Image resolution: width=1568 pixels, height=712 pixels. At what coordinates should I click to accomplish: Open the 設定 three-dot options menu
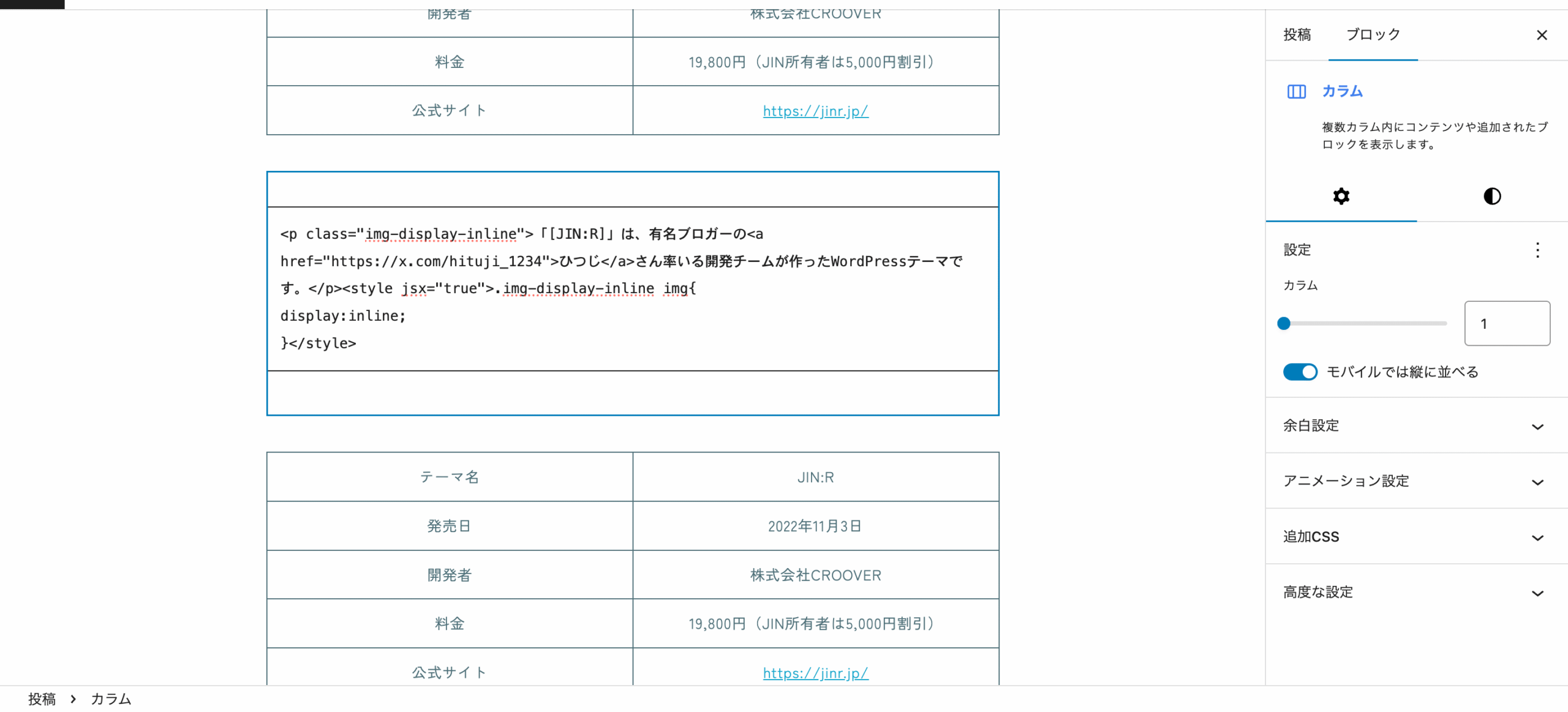pyautogui.click(x=1537, y=250)
